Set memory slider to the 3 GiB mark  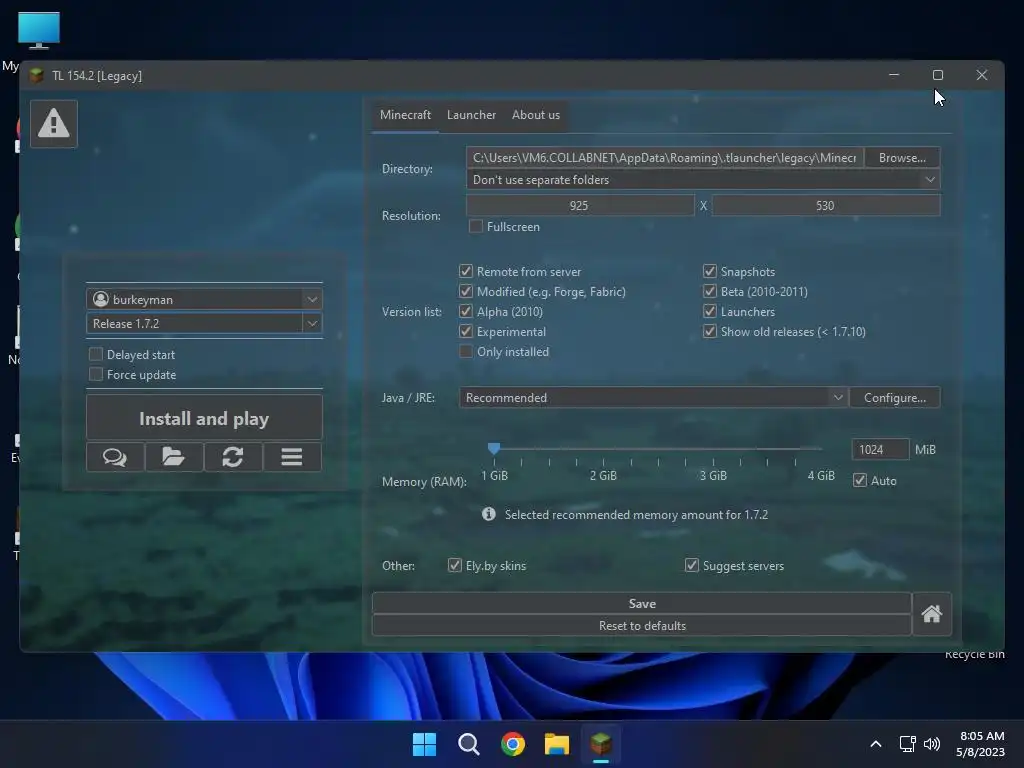[713, 449]
